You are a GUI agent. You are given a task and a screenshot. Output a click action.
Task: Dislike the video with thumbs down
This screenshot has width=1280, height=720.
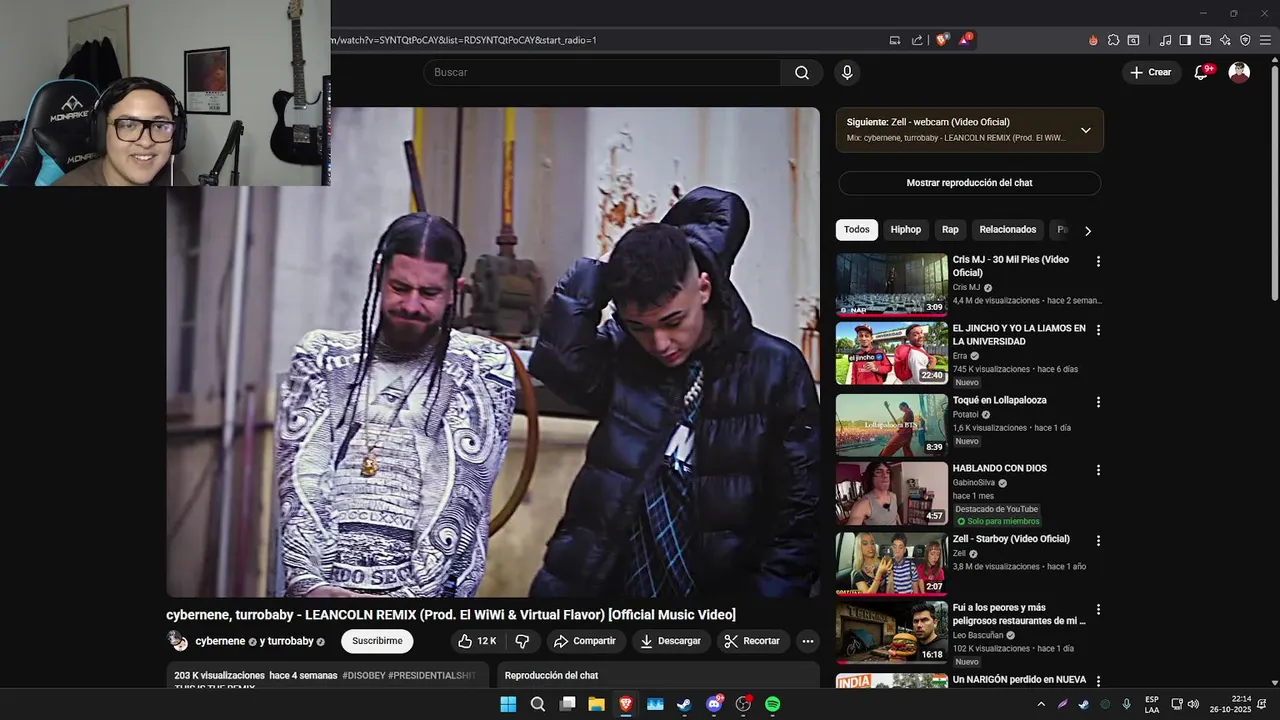tap(522, 641)
